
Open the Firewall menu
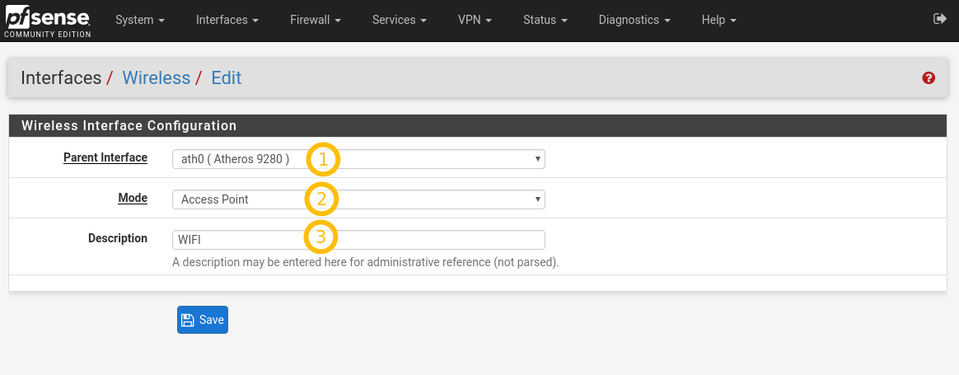pos(315,20)
